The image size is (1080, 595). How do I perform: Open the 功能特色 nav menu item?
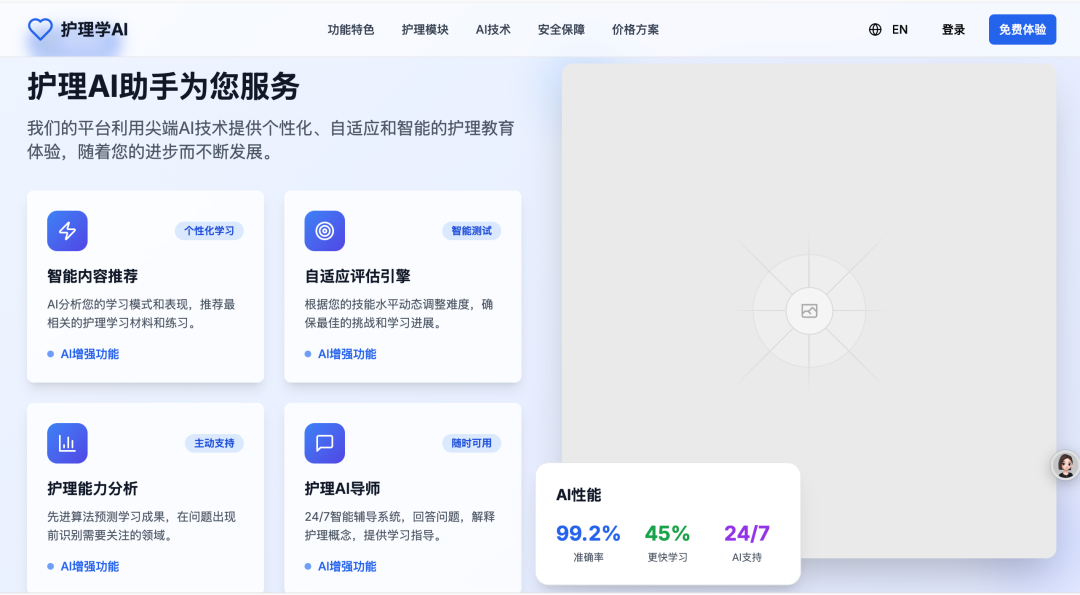pos(351,30)
